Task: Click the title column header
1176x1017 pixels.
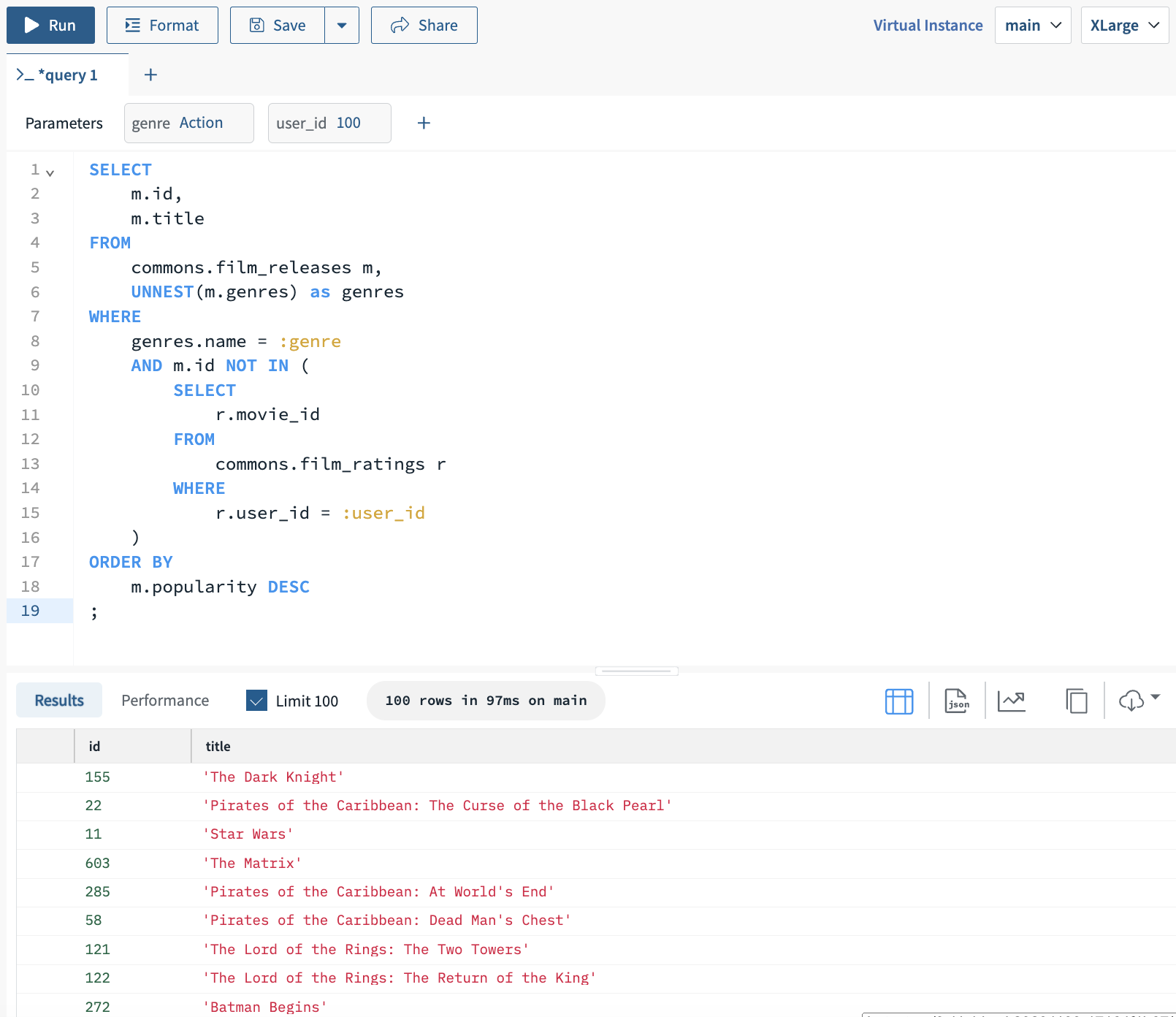Action: tap(684, 746)
